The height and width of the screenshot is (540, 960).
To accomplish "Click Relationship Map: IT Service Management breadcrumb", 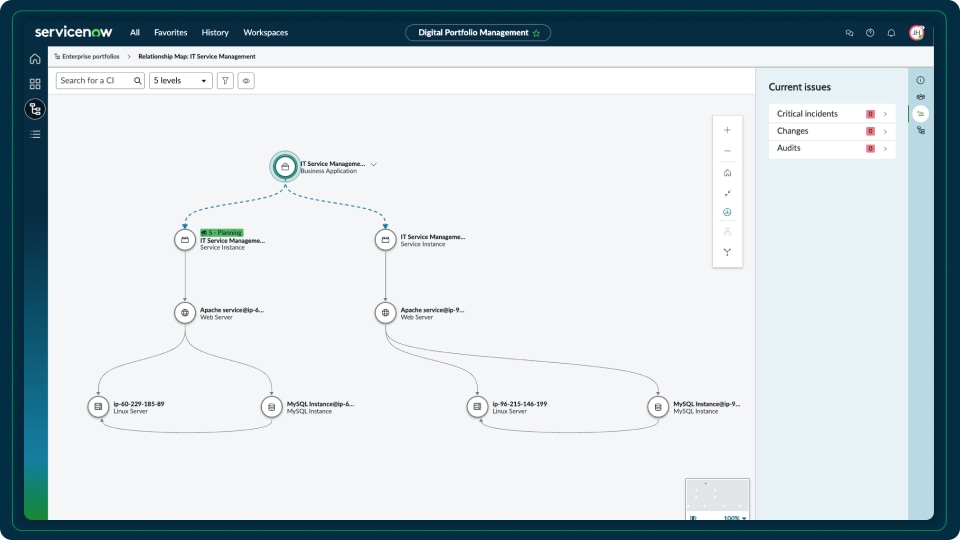I will click(x=197, y=56).
